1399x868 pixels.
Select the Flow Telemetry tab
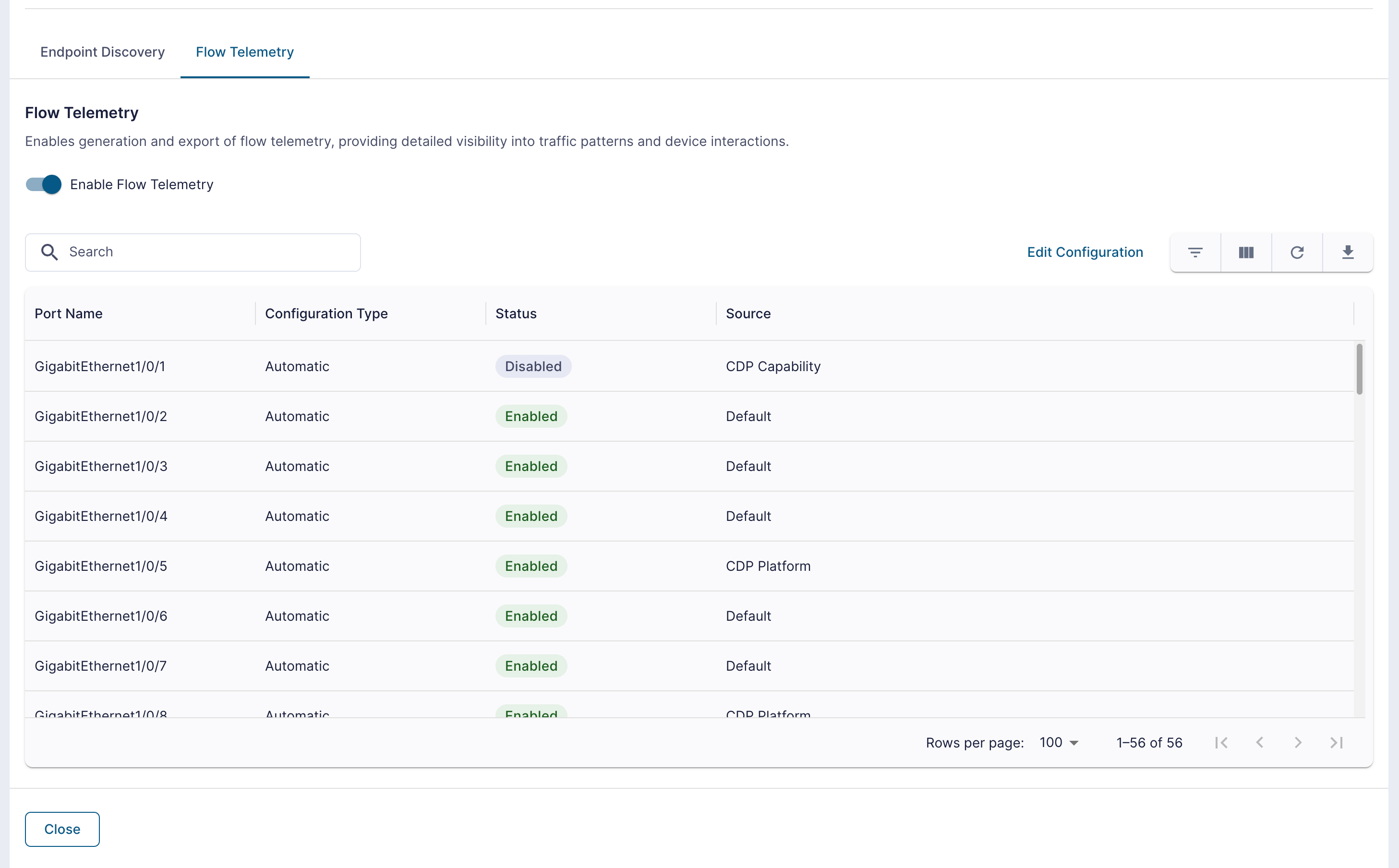[x=244, y=52]
